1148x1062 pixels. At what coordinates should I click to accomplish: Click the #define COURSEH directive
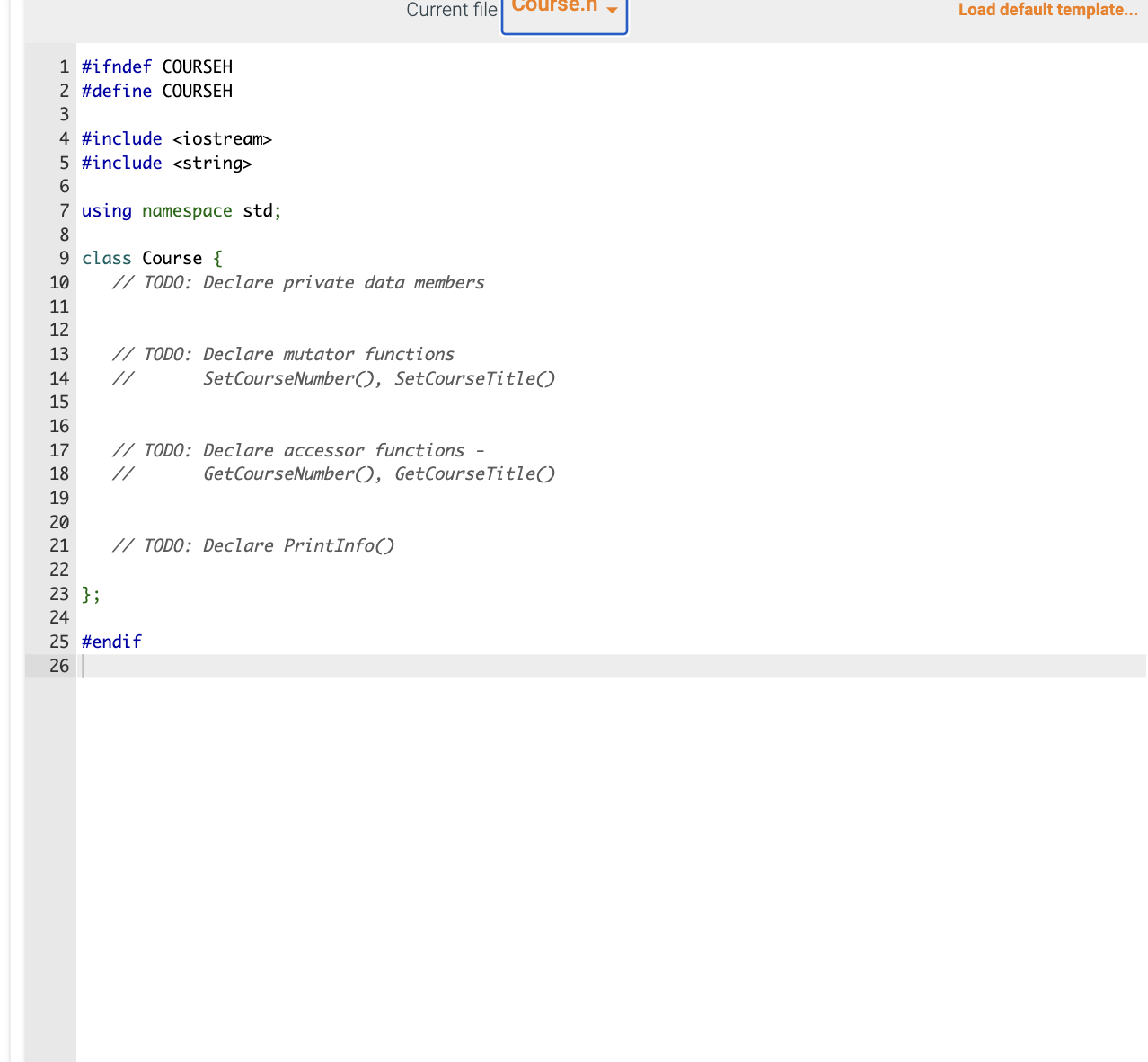[x=156, y=91]
